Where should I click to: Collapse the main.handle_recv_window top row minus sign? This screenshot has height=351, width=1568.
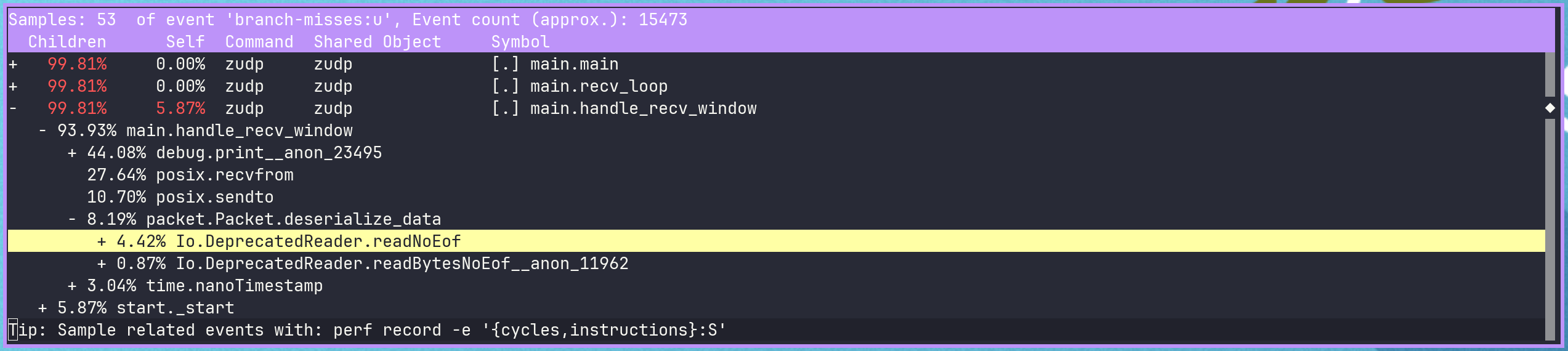tap(13, 108)
